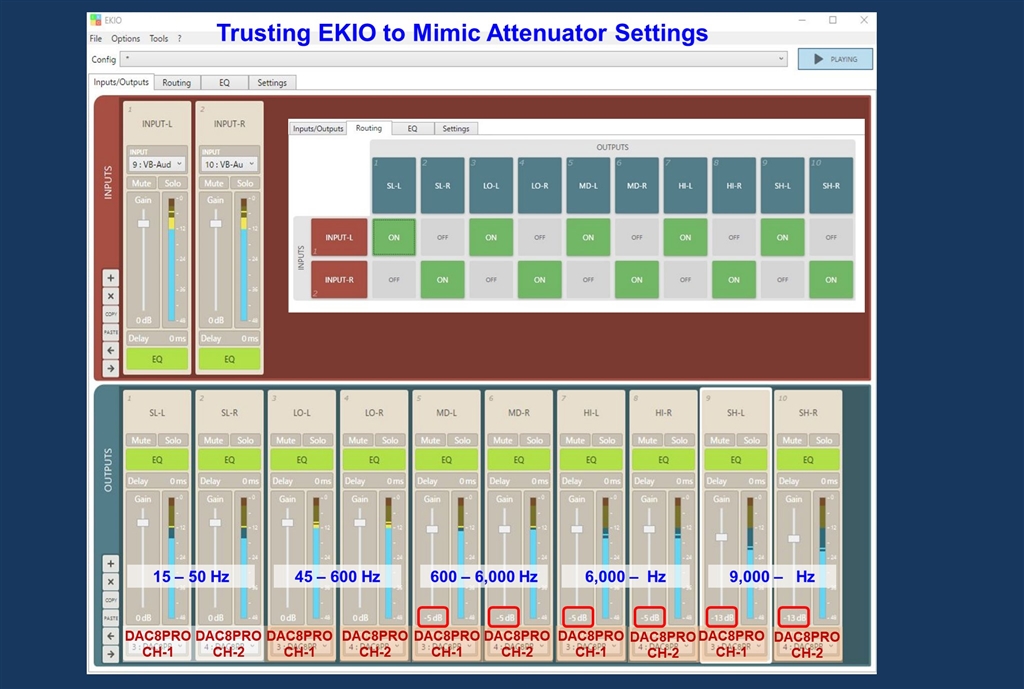
Task: Solo the HI-L output channel
Action: click(x=607, y=440)
